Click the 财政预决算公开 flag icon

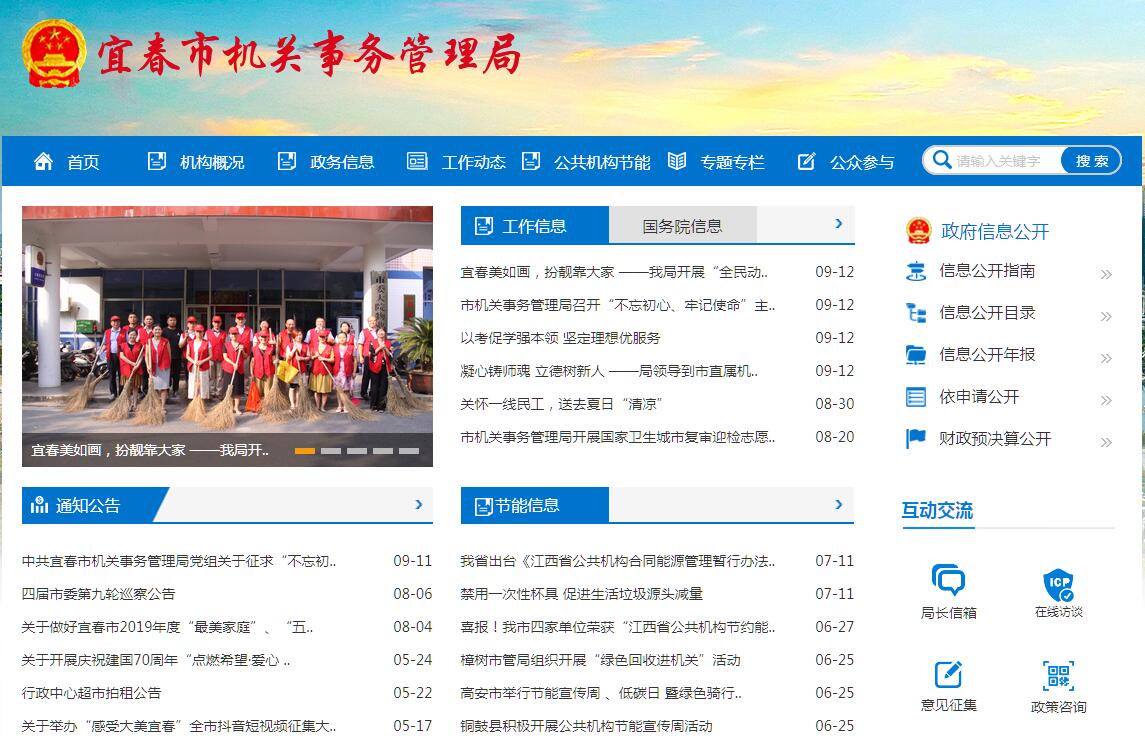click(916, 438)
